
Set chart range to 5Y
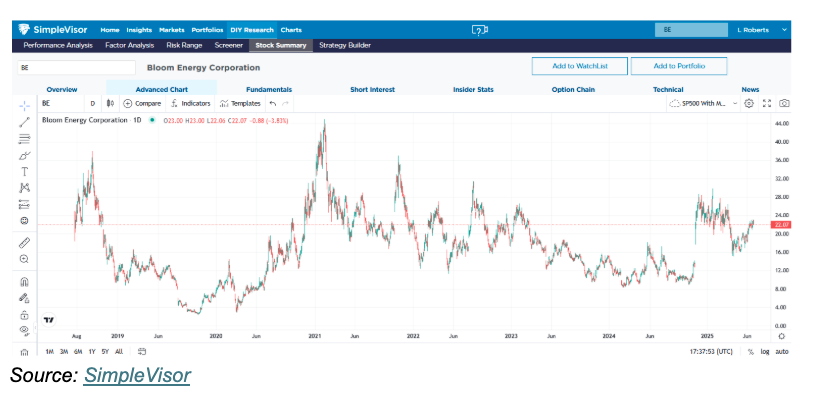[105, 352]
